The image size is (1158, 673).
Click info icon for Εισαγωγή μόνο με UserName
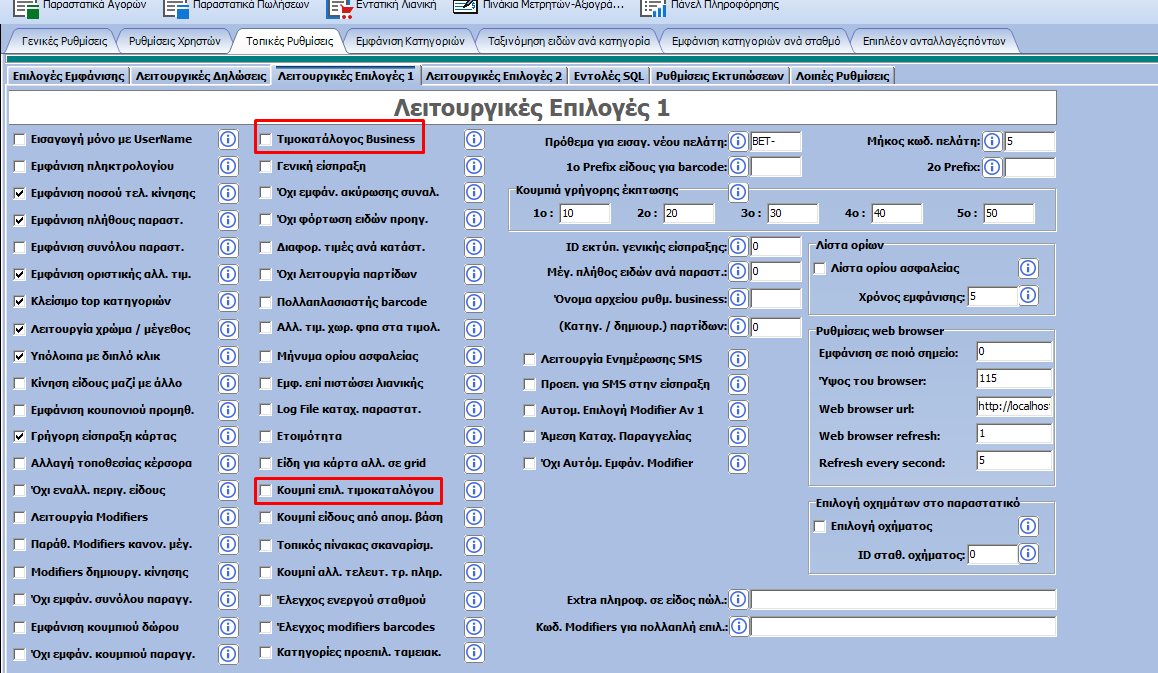coord(228,139)
